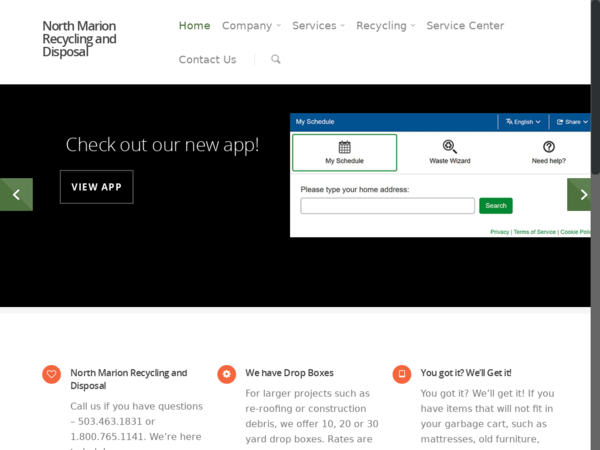Image resolution: width=600 pixels, height=450 pixels.
Task: Click the orange tablet icon
Action: [x=402, y=374]
